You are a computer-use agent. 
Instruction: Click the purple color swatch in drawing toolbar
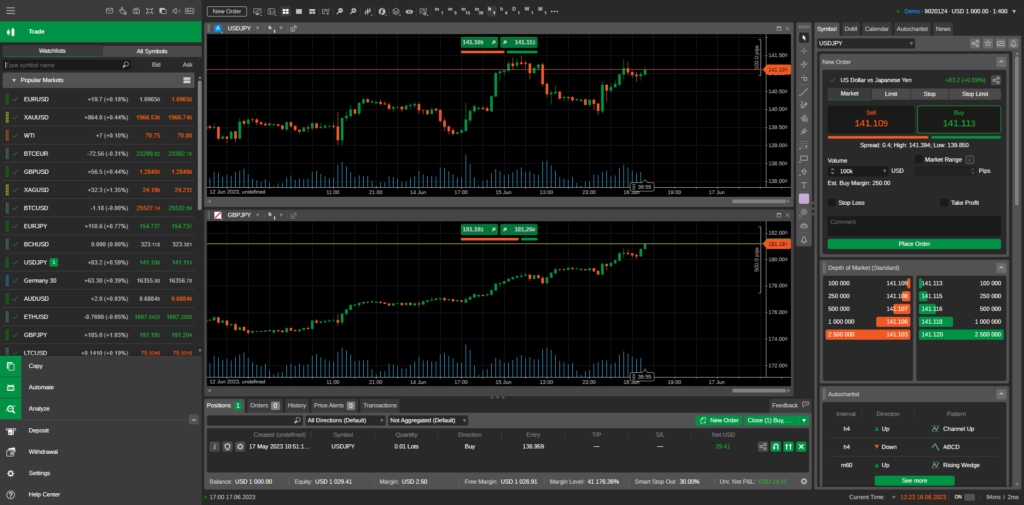[x=804, y=199]
